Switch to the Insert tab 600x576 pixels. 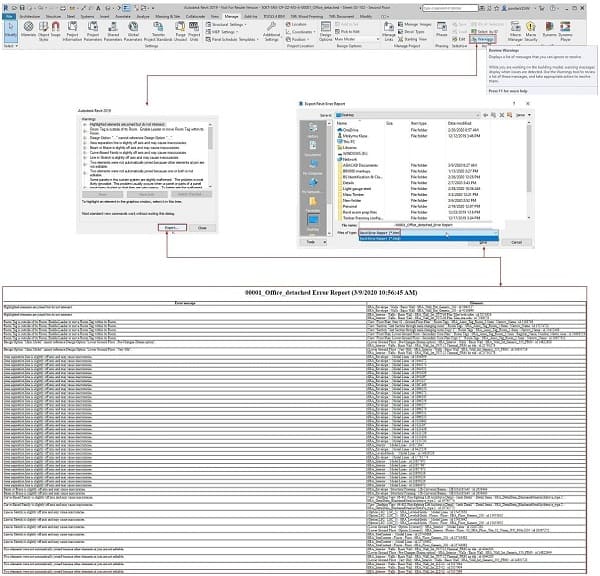pos(104,16)
